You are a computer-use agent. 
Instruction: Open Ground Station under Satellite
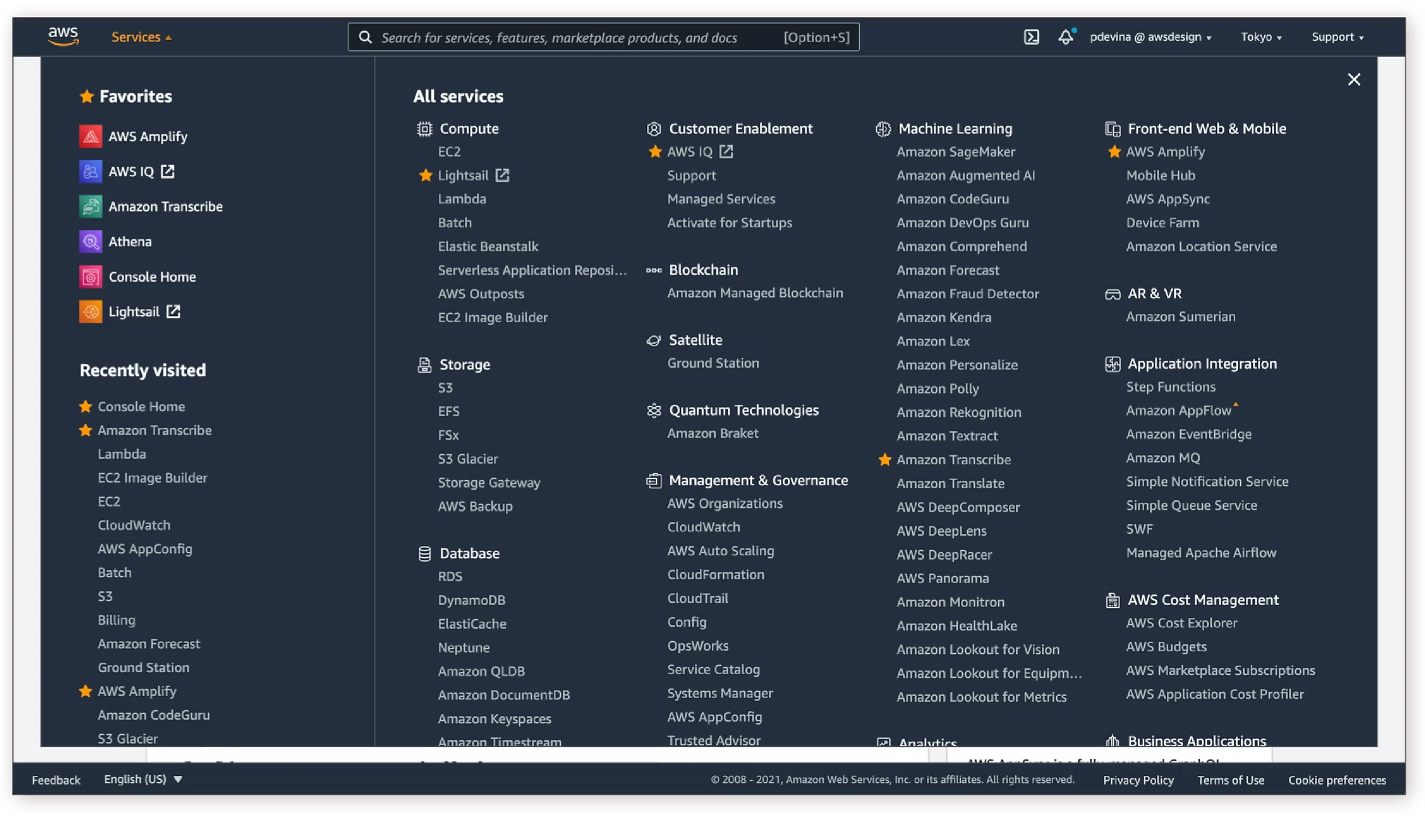click(713, 363)
